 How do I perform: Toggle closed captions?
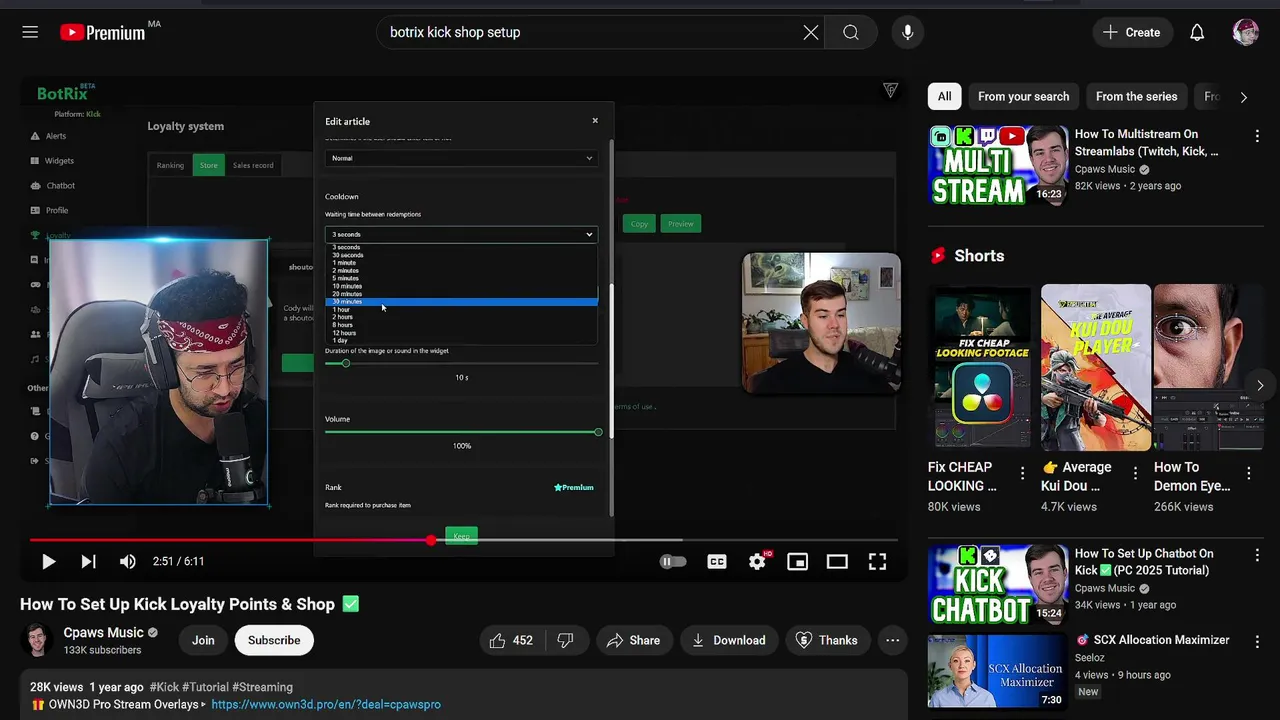click(717, 562)
